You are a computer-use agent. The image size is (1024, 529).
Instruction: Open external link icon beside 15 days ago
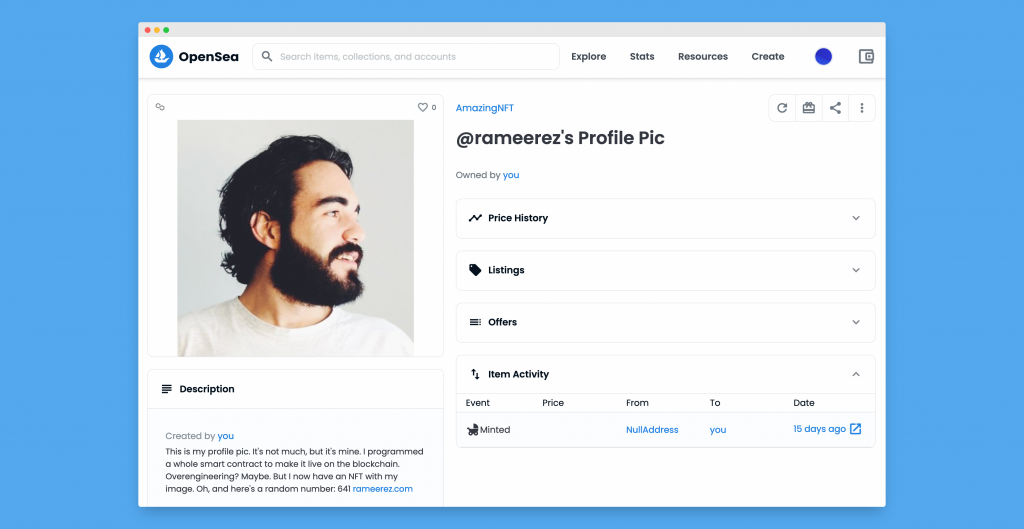pos(855,429)
